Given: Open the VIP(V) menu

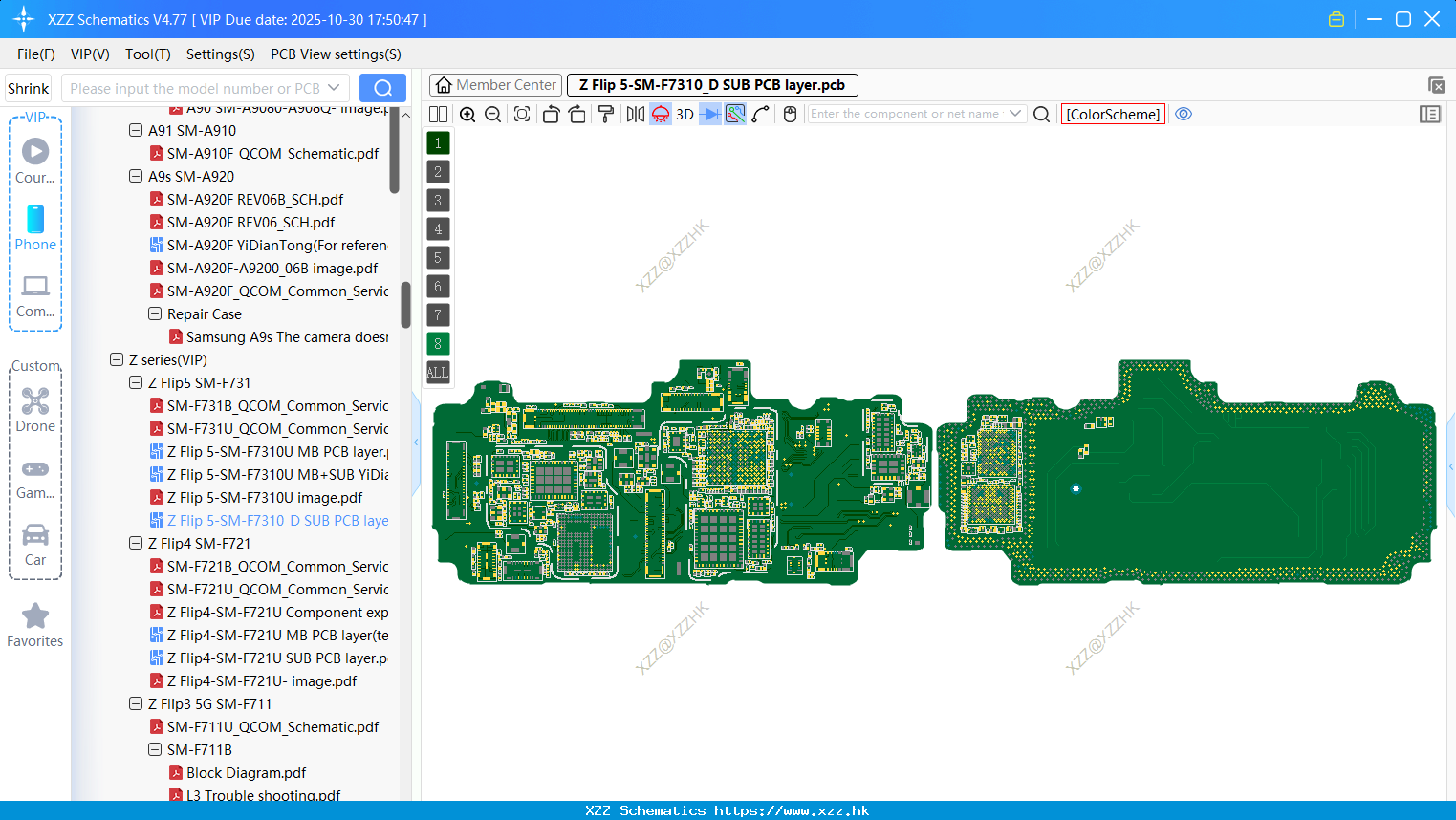Looking at the screenshot, I should pos(90,54).
